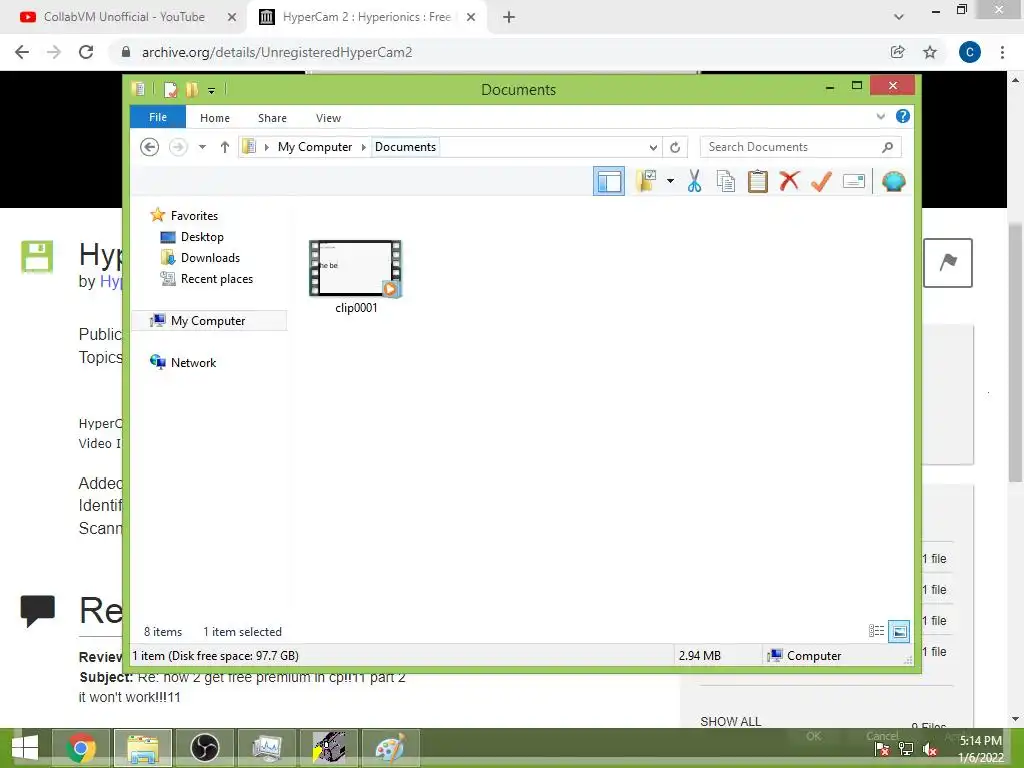Click the blue shell icon in toolbar

coord(893,181)
